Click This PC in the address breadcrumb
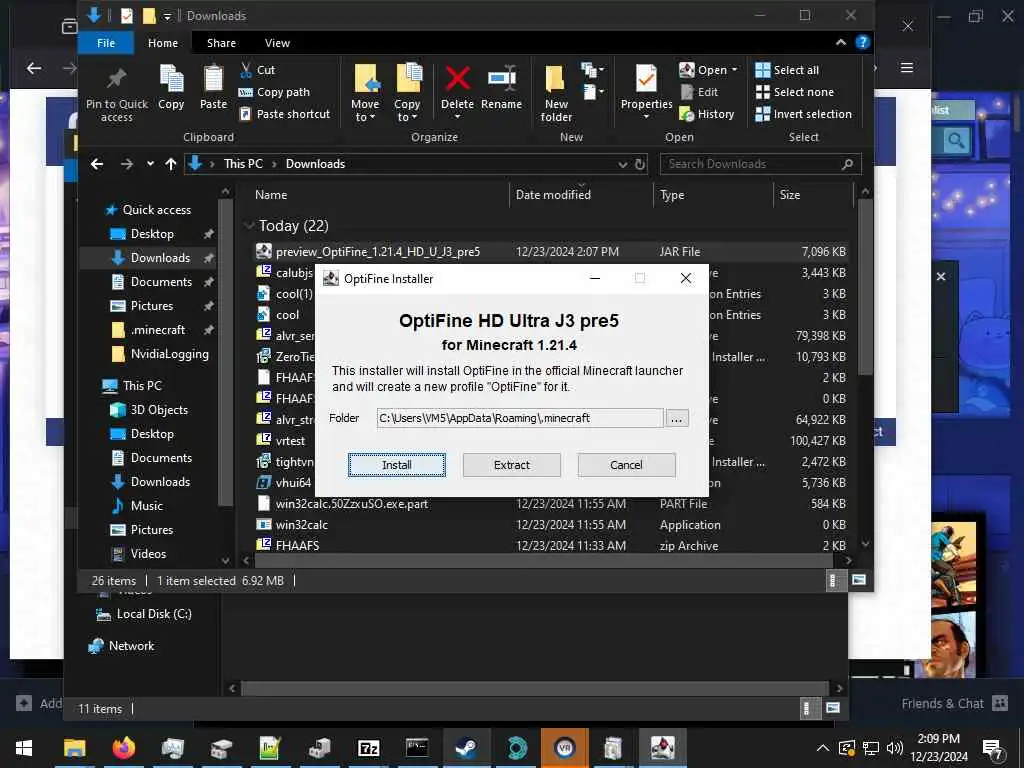The width and height of the screenshot is (1024, 768). click(x=243, y=164)
